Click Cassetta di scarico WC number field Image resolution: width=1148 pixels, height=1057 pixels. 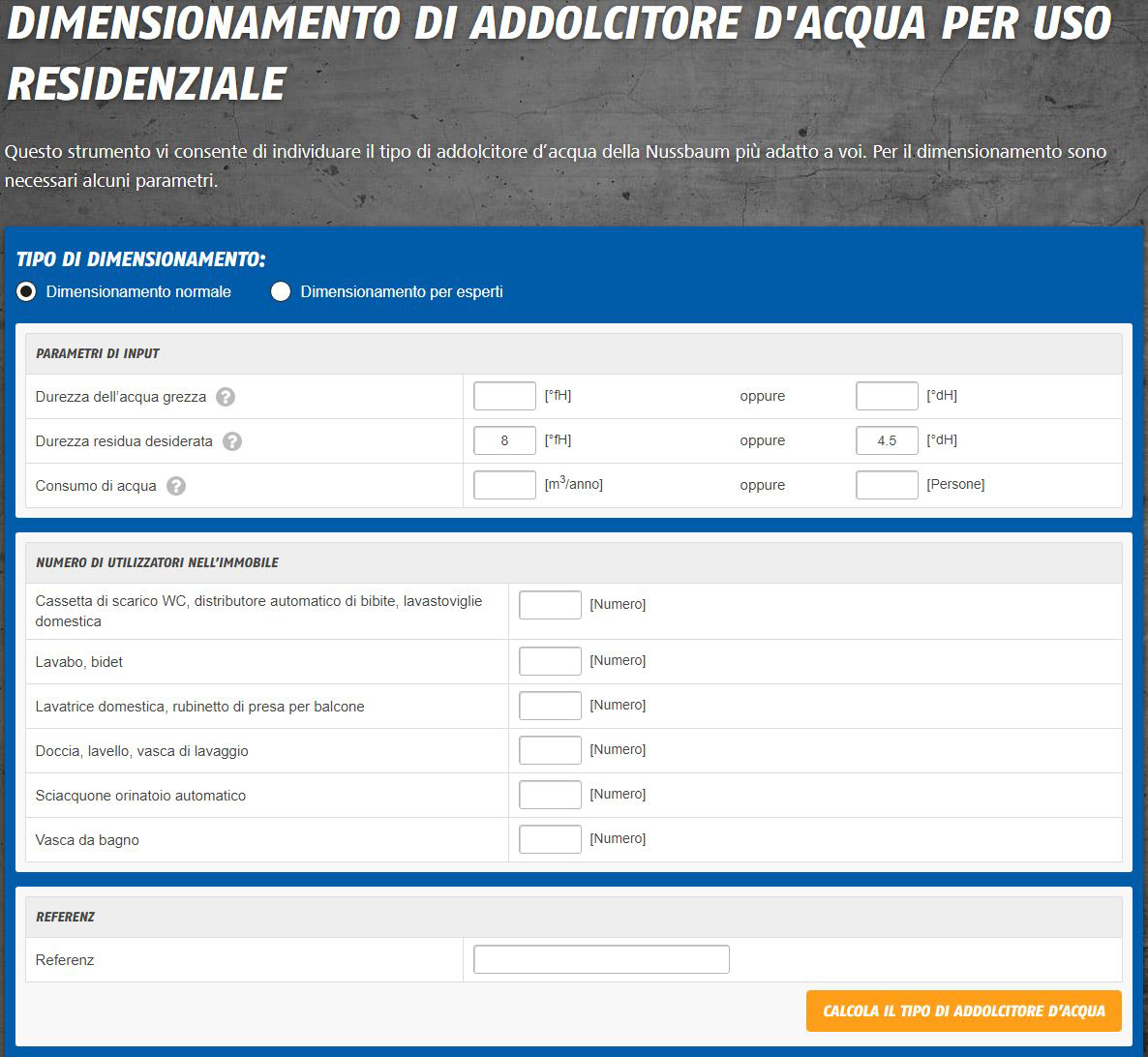[x=550, y=605]
